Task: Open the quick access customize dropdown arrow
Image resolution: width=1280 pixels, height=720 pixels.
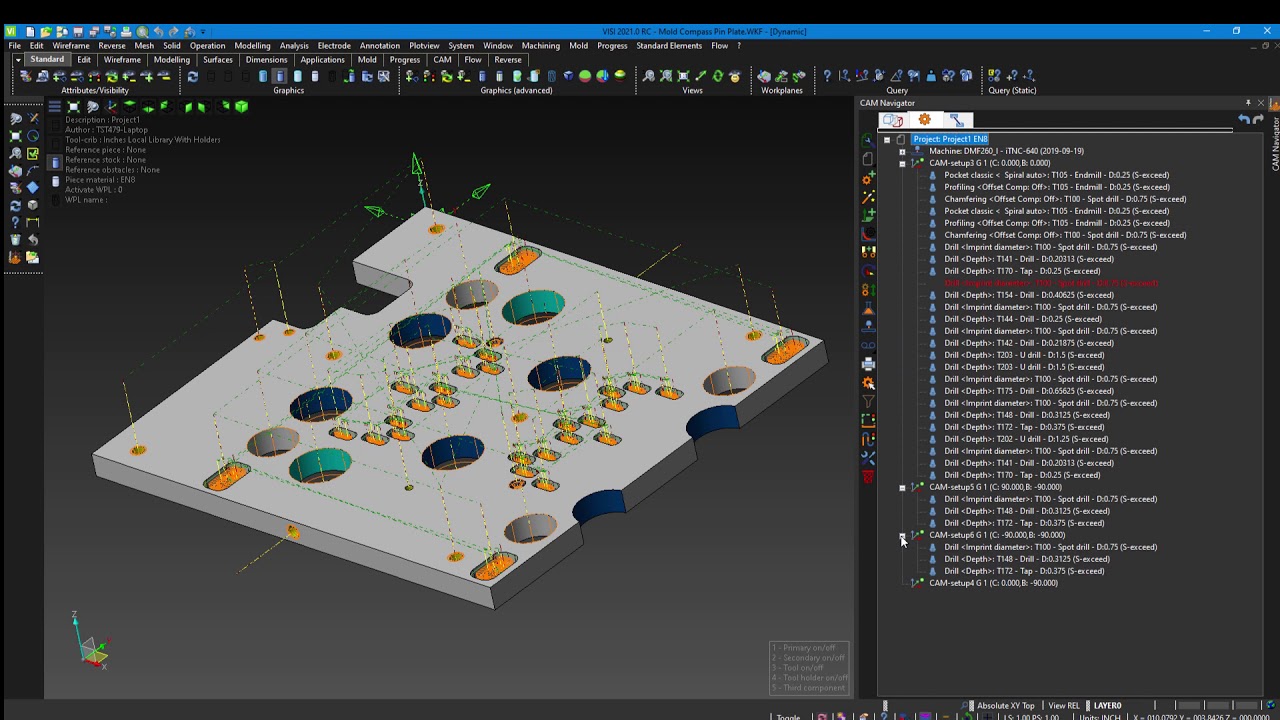Action: [x=203, y=31]
